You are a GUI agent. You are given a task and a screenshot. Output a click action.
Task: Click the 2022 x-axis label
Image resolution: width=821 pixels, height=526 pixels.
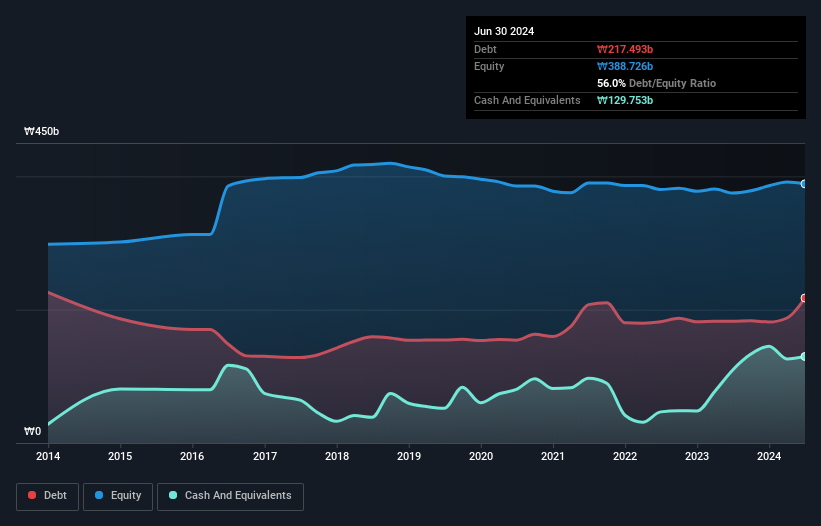point(625,456)
